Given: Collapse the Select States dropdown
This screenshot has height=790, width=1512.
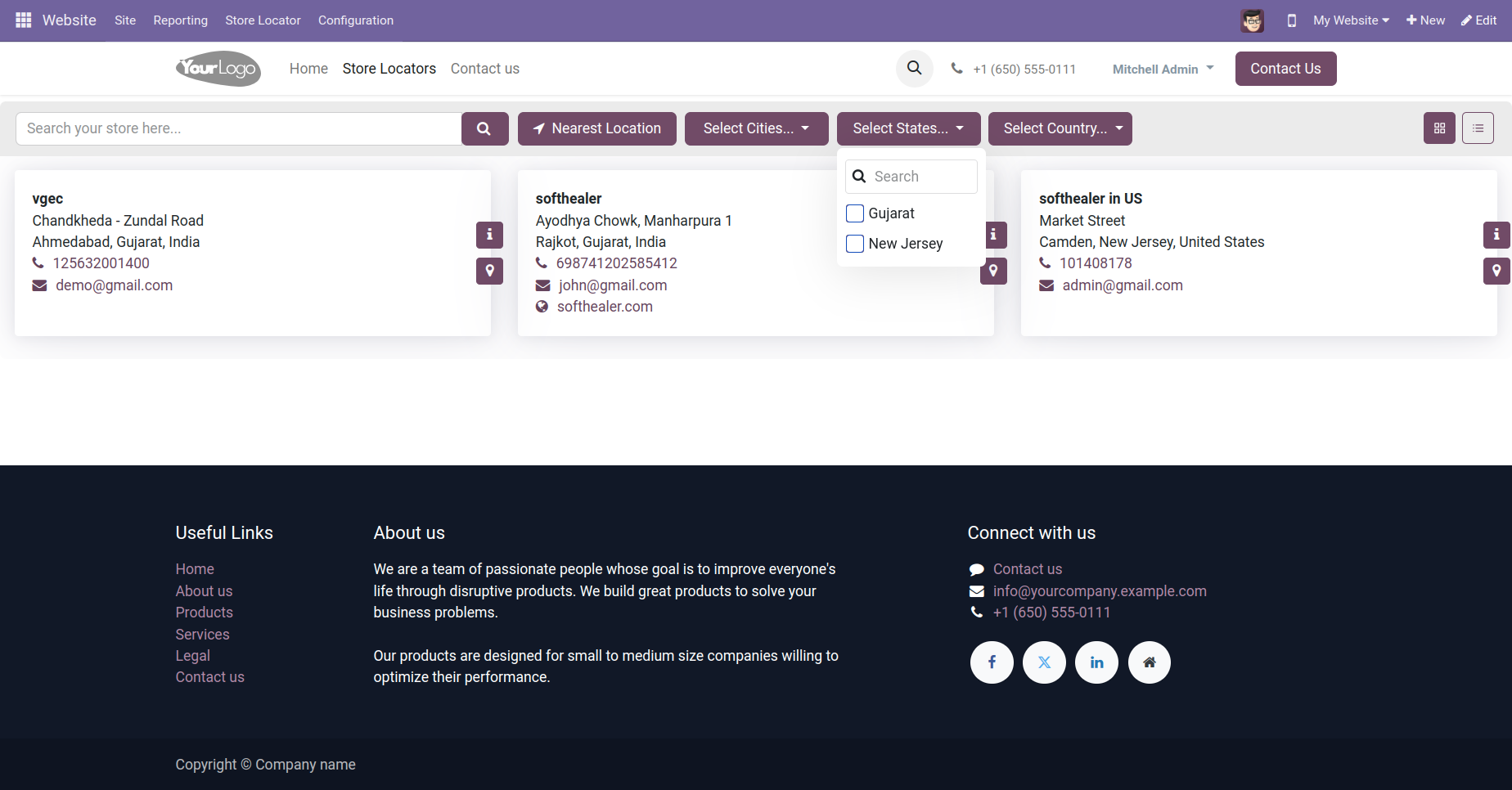Looking at the screenshot, I should pyautogui.click(x=909, y=128).
